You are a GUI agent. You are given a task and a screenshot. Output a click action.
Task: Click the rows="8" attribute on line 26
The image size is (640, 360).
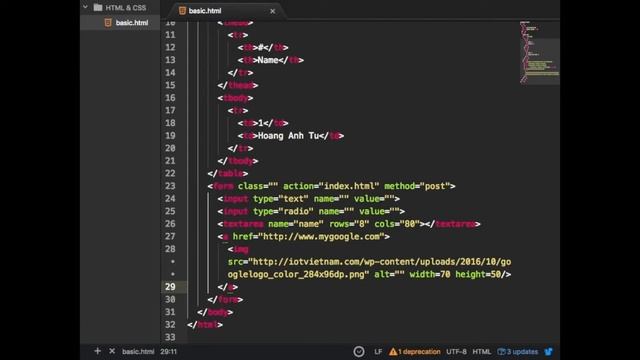pyautogui.click(x=349, y=224)
